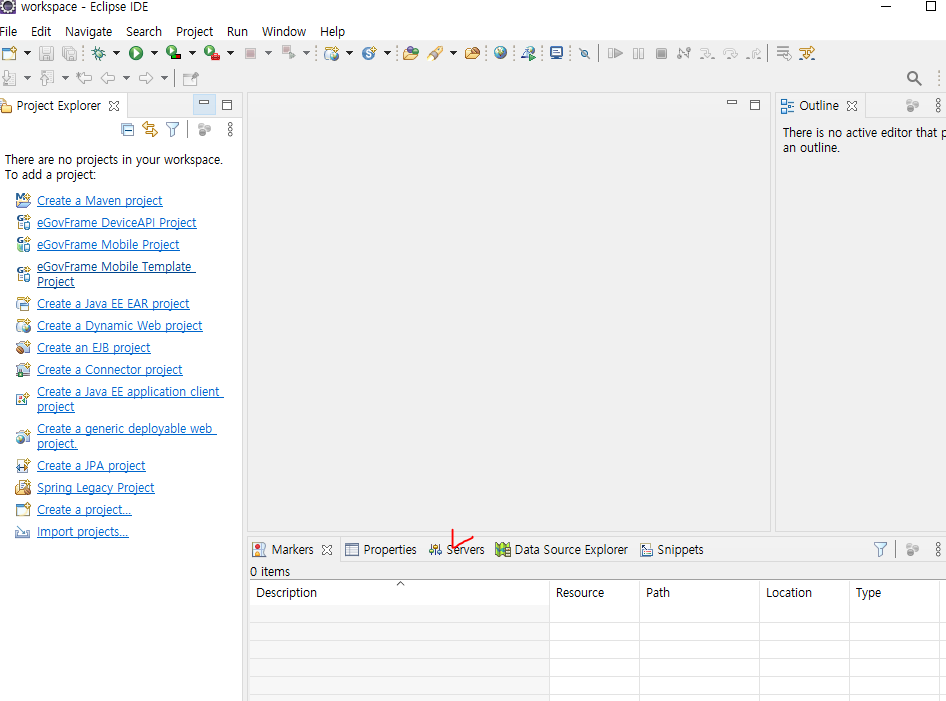Open the Project menu
946x701 pixels.
click(194, 31)
